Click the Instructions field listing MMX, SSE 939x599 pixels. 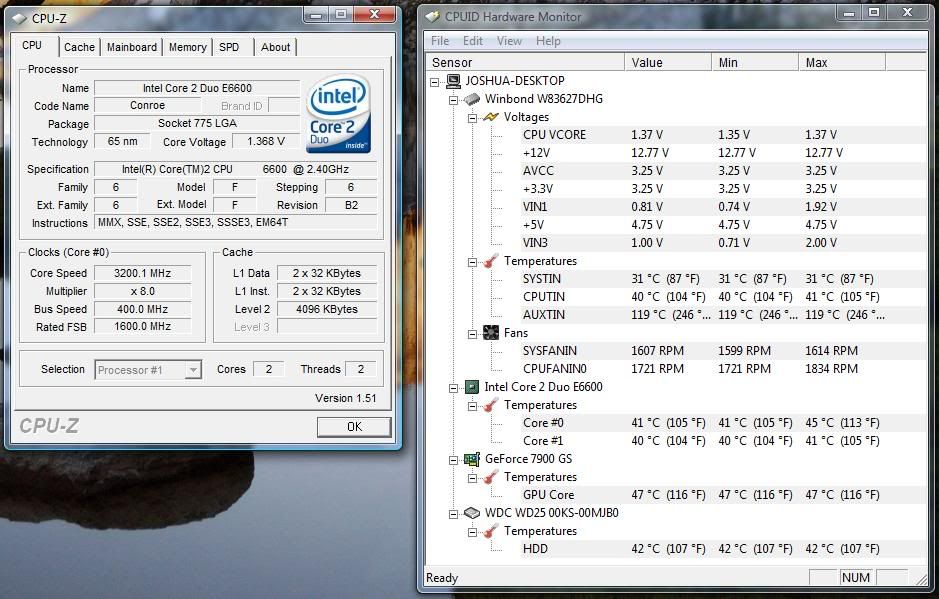coord(236,222)
